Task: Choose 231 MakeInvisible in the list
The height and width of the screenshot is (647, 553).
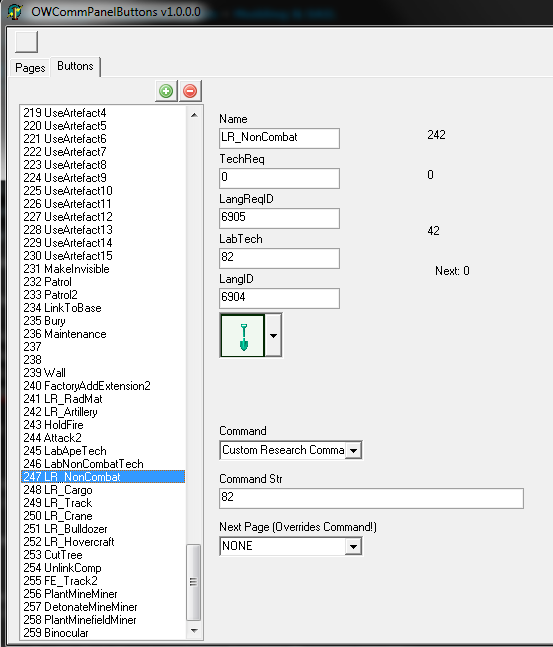Action: click(x=103, y=269)
